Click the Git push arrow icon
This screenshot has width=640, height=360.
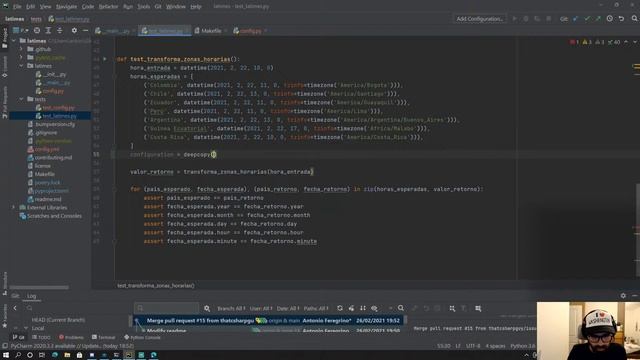(x=598, y=19)
